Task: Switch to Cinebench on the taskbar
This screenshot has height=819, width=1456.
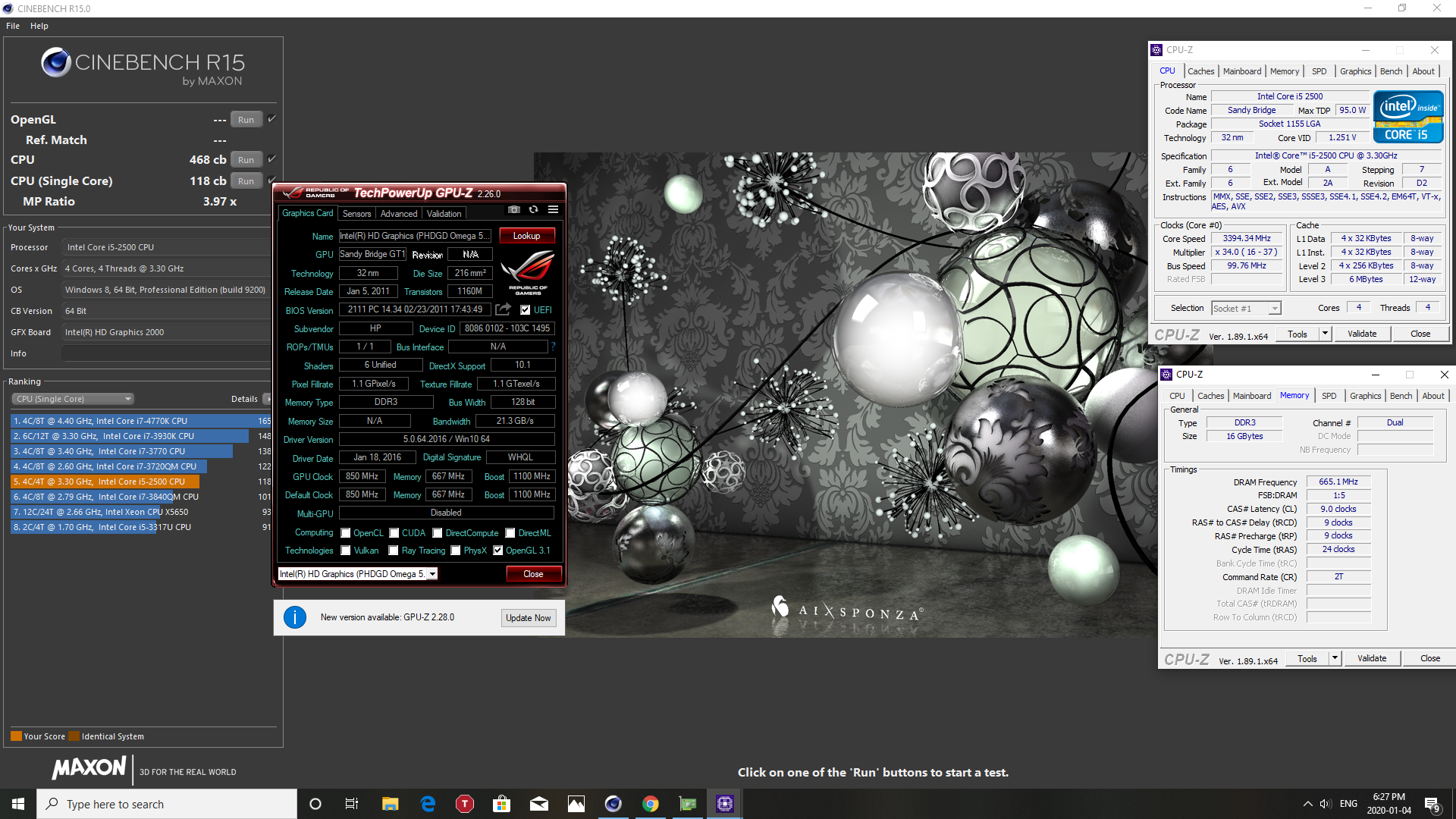Action: (613, 804)
